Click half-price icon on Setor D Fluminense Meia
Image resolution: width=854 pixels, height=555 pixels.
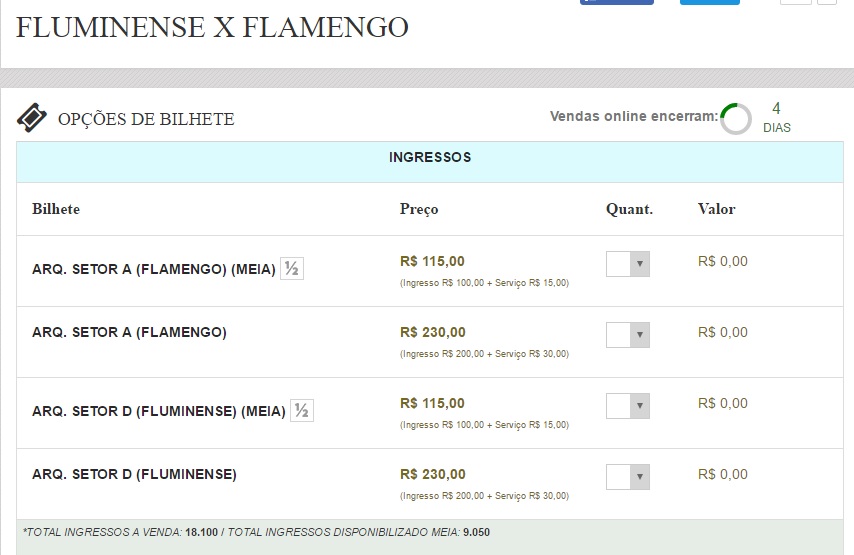[x=302, y=410]
